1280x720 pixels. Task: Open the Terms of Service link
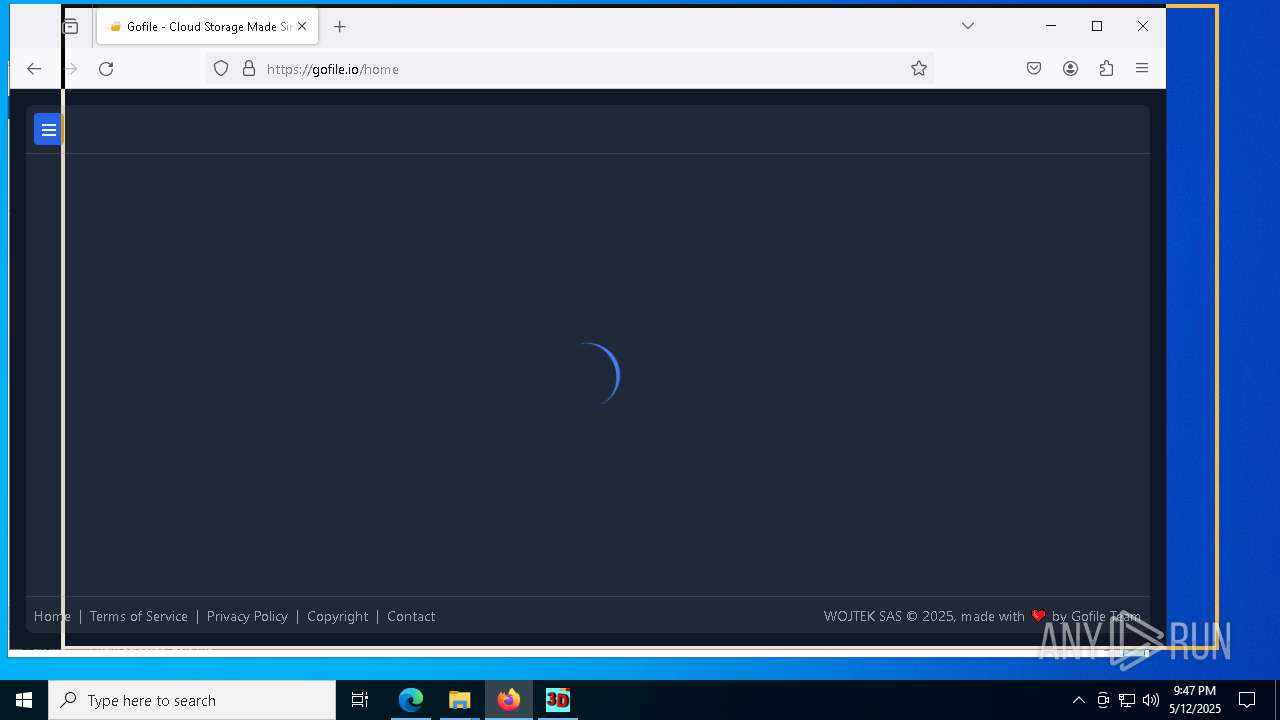click(139, 616)
